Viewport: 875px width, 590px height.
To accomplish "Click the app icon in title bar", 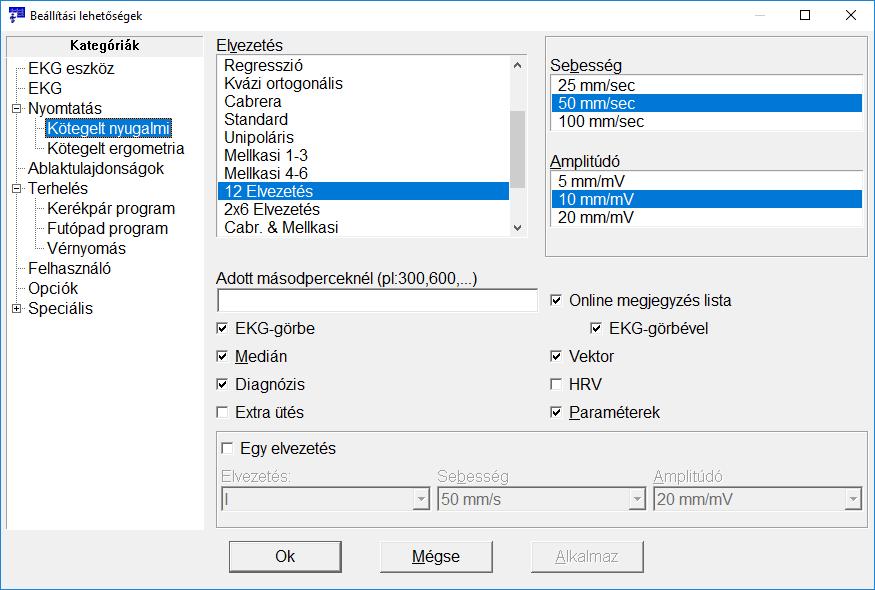I will [17, 15].
